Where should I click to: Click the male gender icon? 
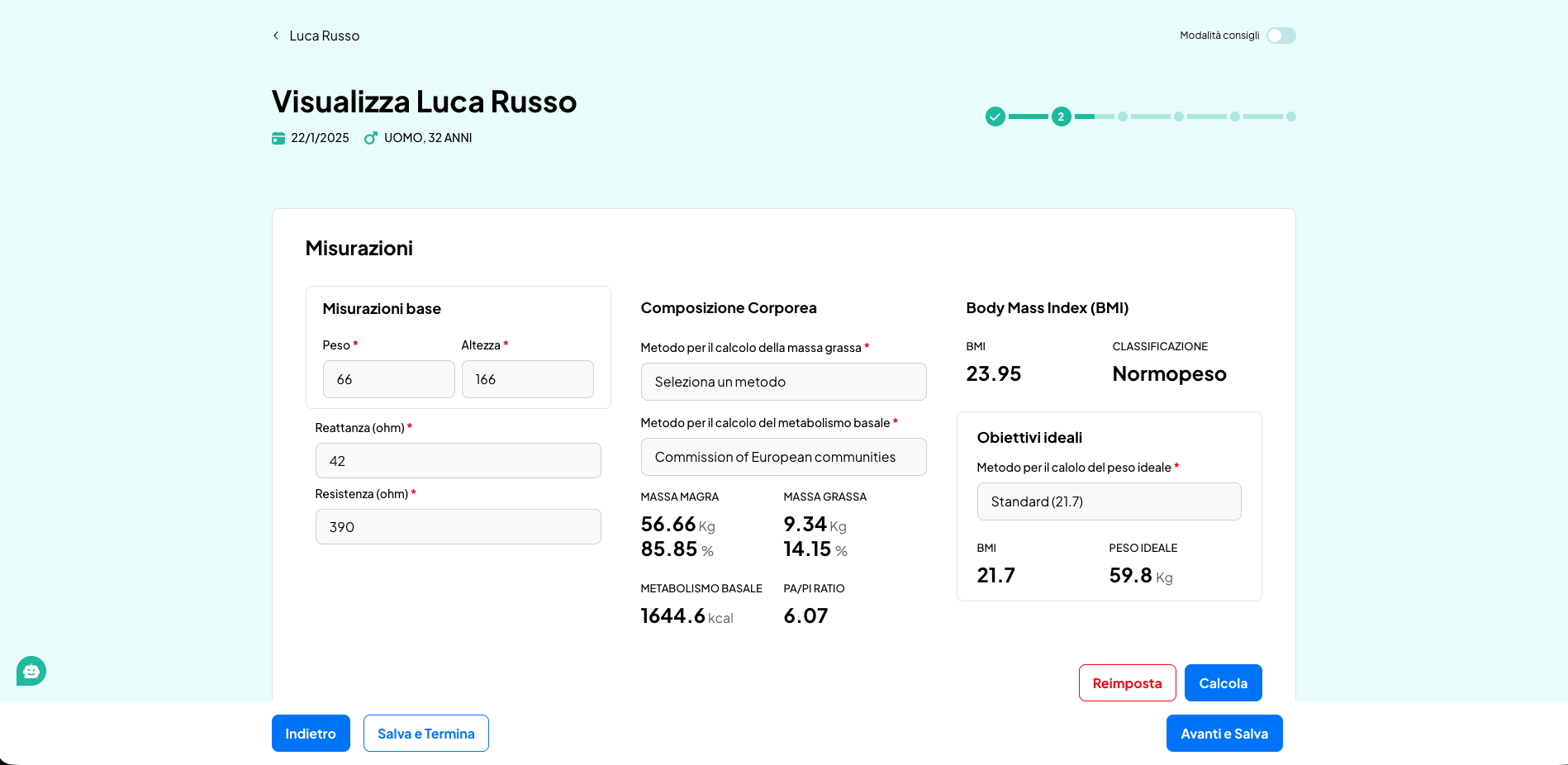(371, 138)
